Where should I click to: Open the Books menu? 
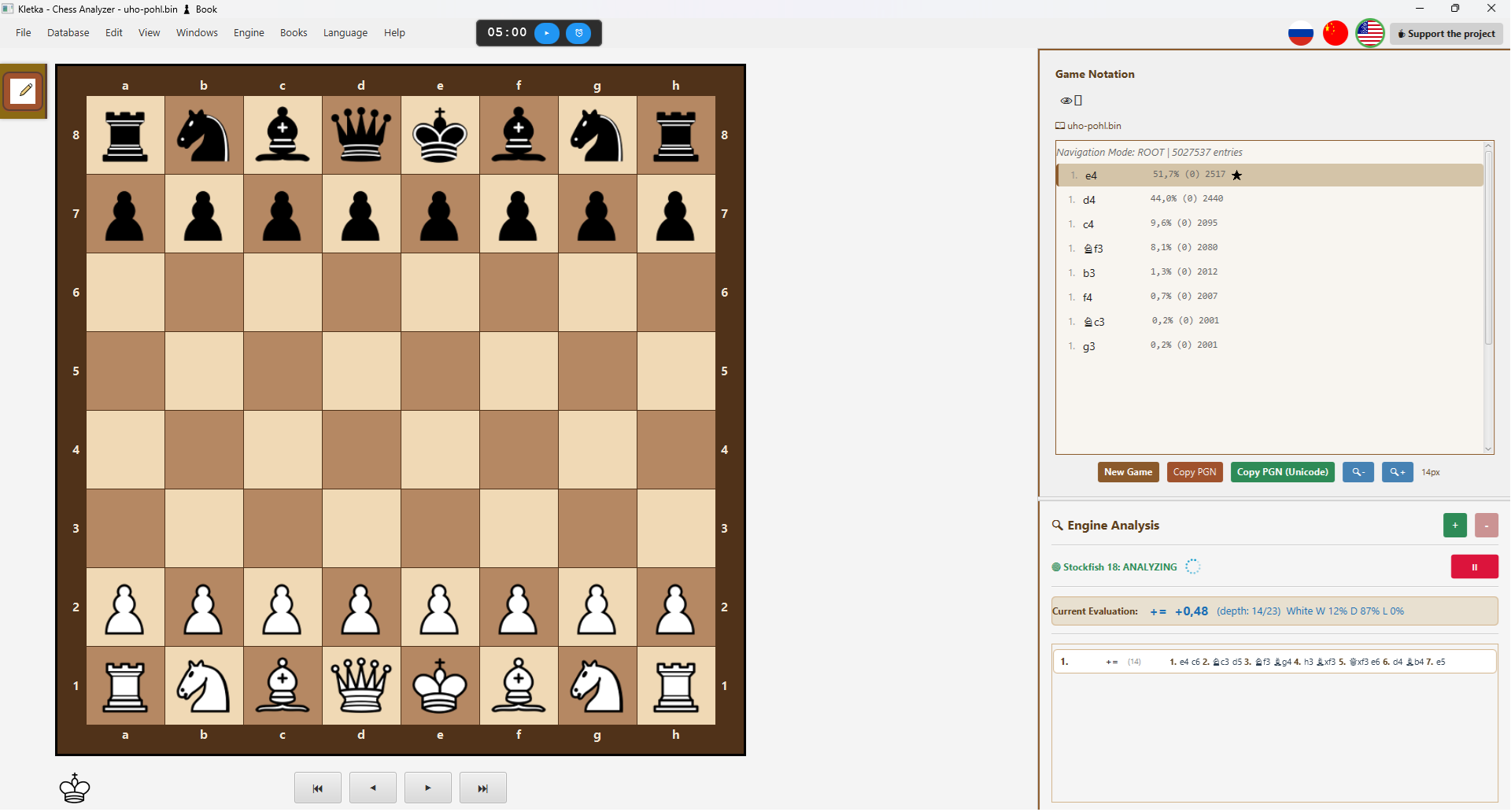coord(294,33)
